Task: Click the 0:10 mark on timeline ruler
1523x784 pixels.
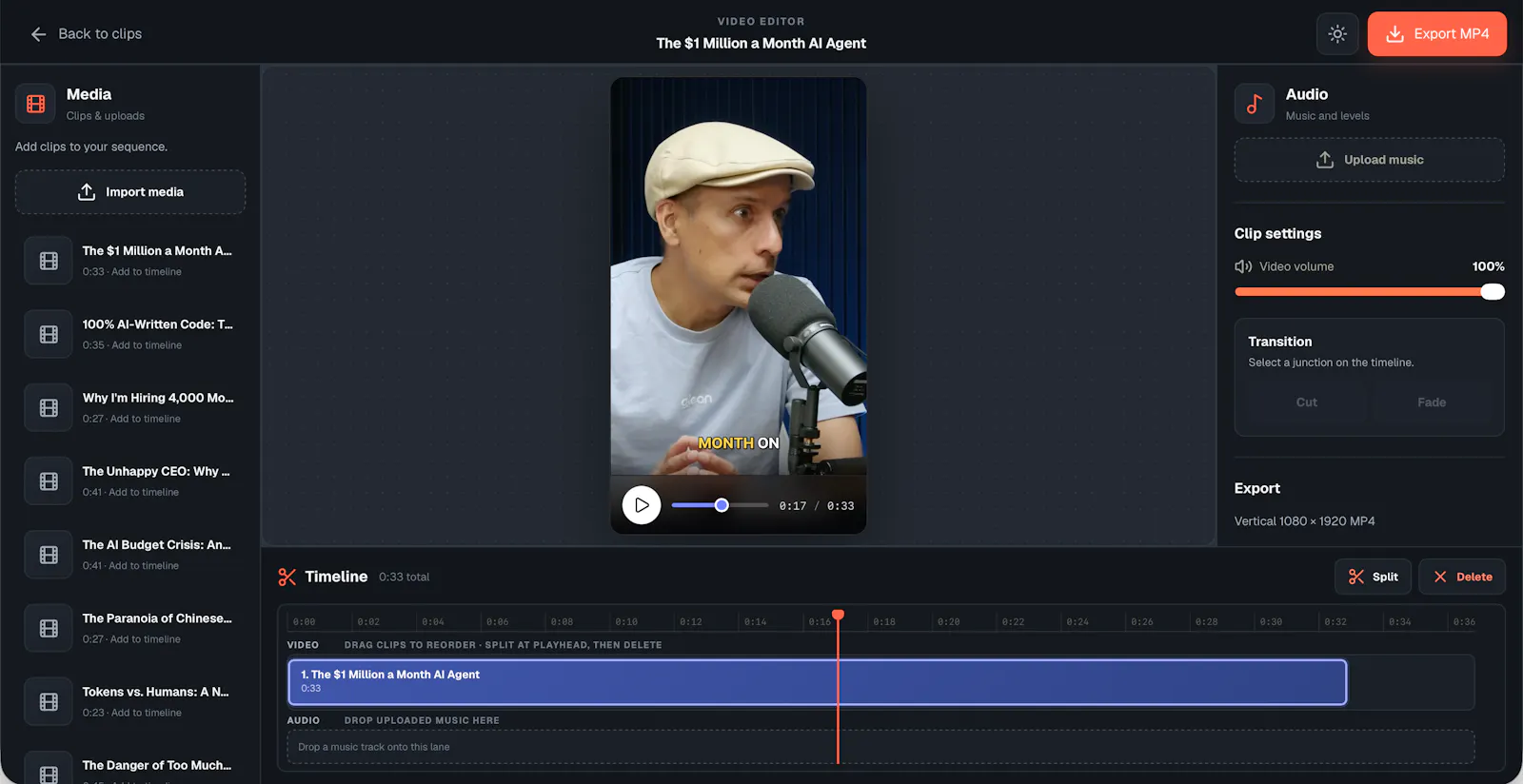Action: point(626,622)
